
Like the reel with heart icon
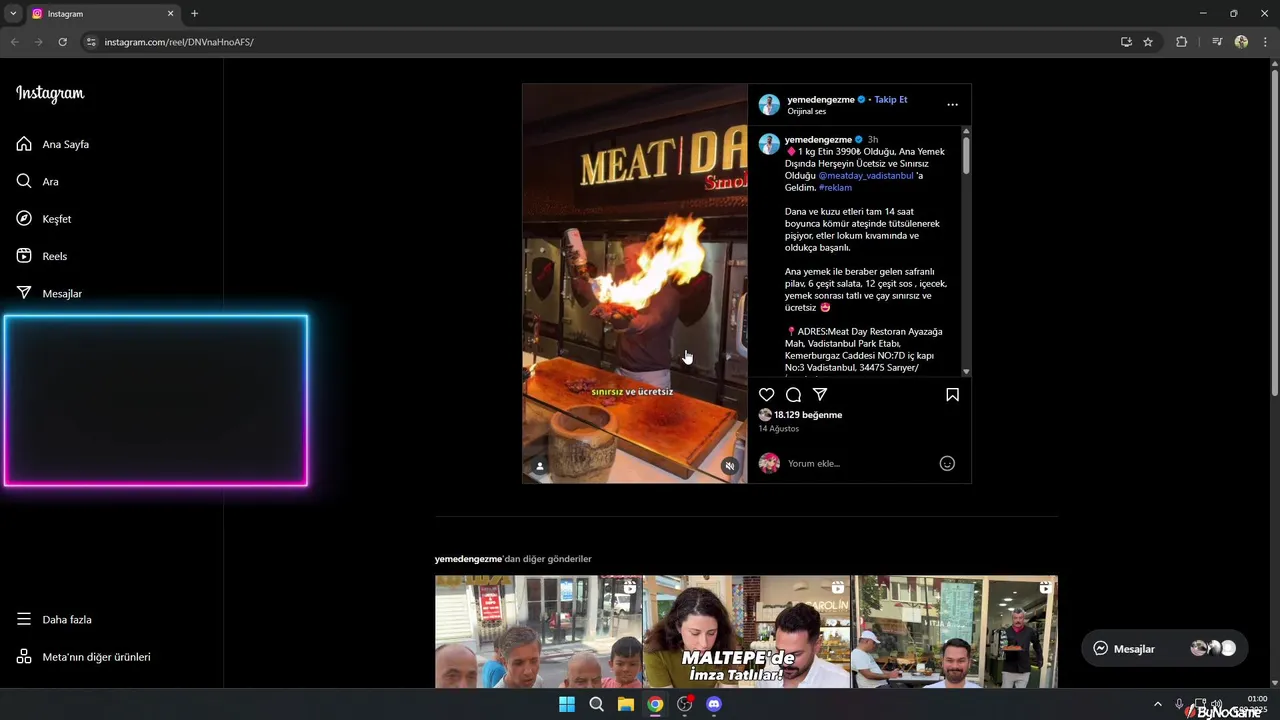766,395
